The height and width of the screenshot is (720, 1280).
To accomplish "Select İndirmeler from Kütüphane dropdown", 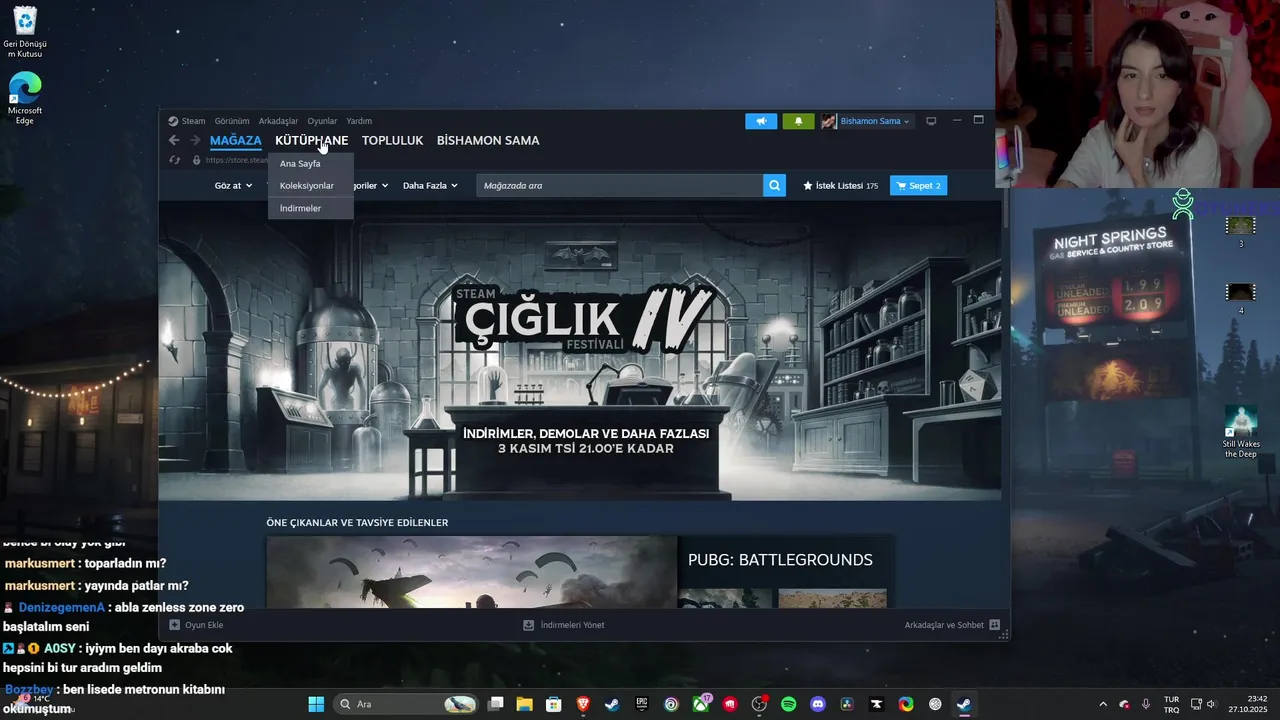I will point(310,208).
